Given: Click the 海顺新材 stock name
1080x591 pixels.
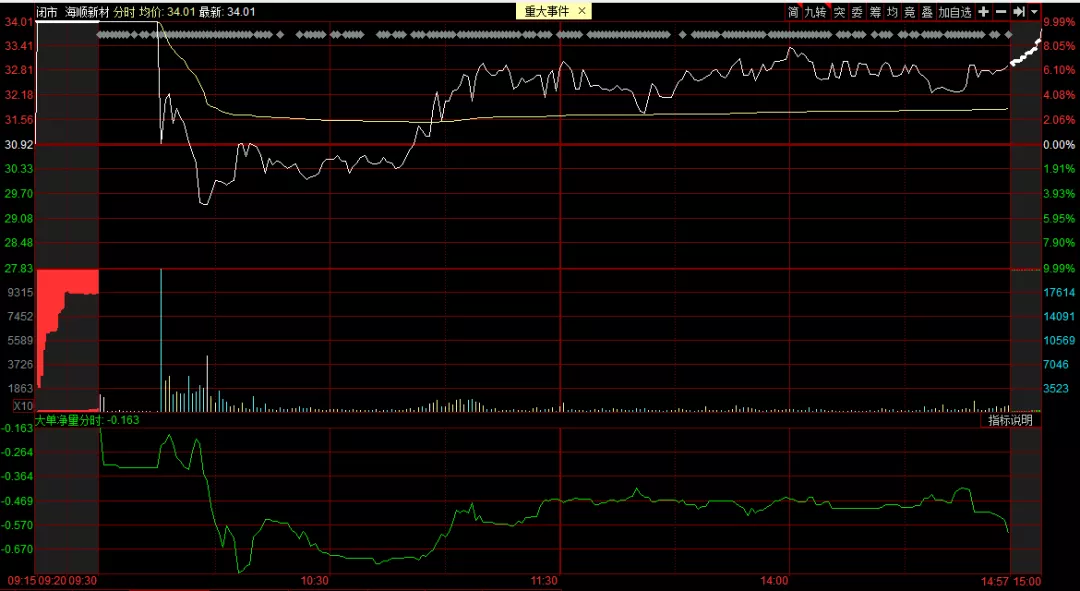Looking at the screenshot, I should pos(87,12).
